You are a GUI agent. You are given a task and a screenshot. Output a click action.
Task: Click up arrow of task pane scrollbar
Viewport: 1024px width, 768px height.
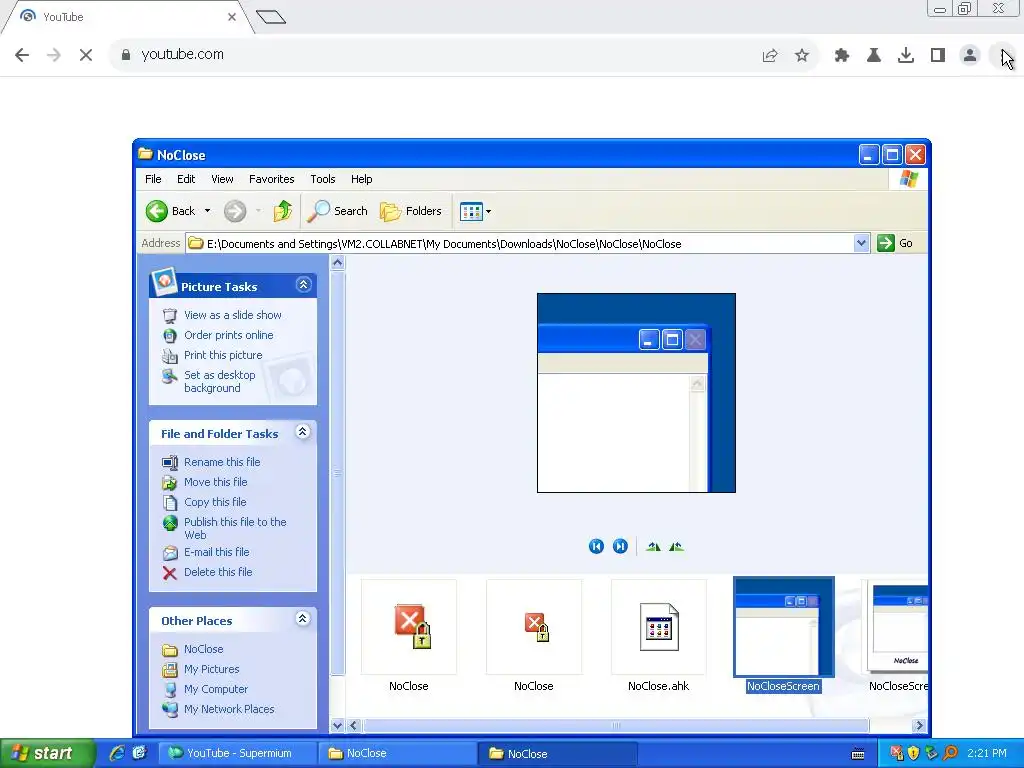click(338, 263)
